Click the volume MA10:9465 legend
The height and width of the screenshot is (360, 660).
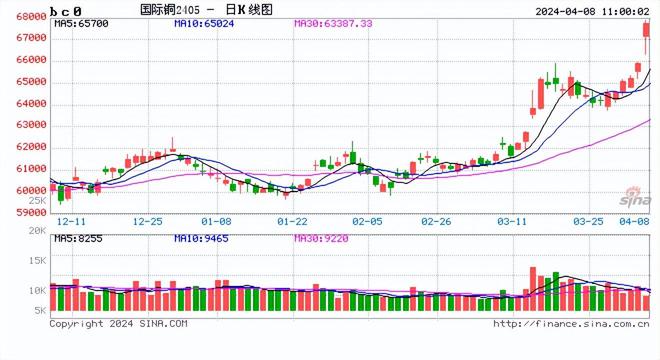201,239
